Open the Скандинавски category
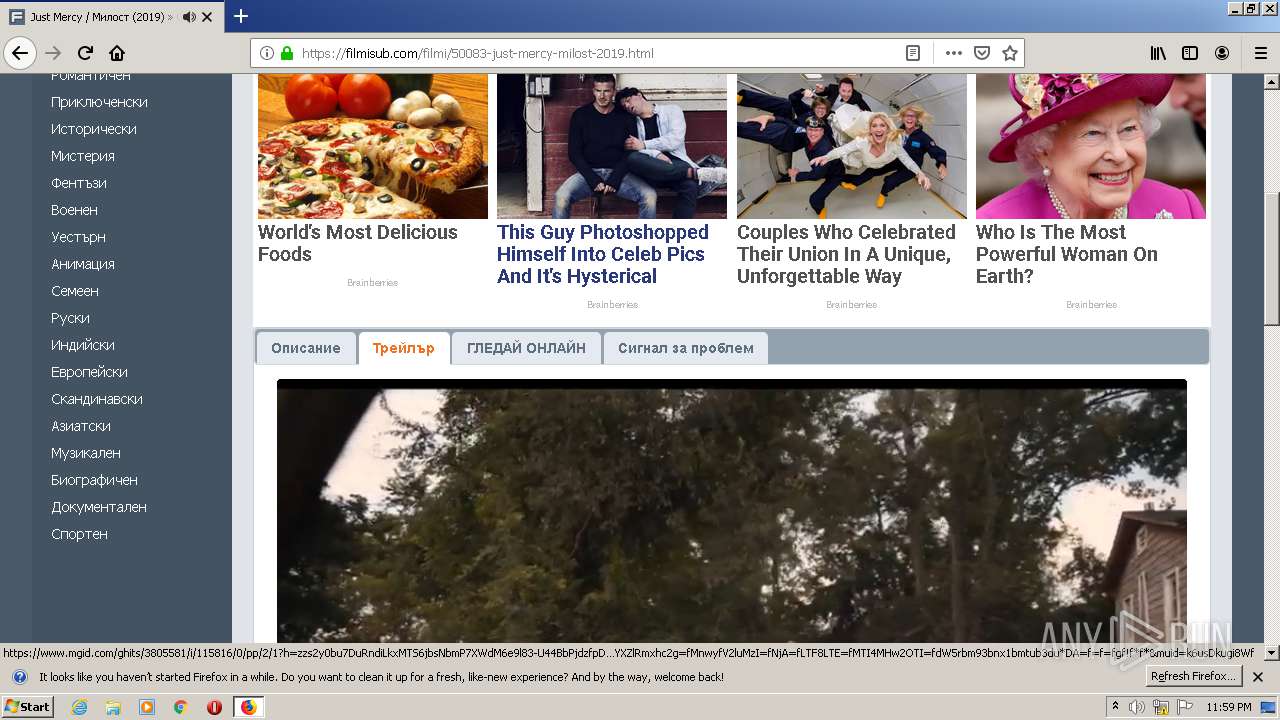This screenshot has height=720, width=1280. [x=97, y=399]
